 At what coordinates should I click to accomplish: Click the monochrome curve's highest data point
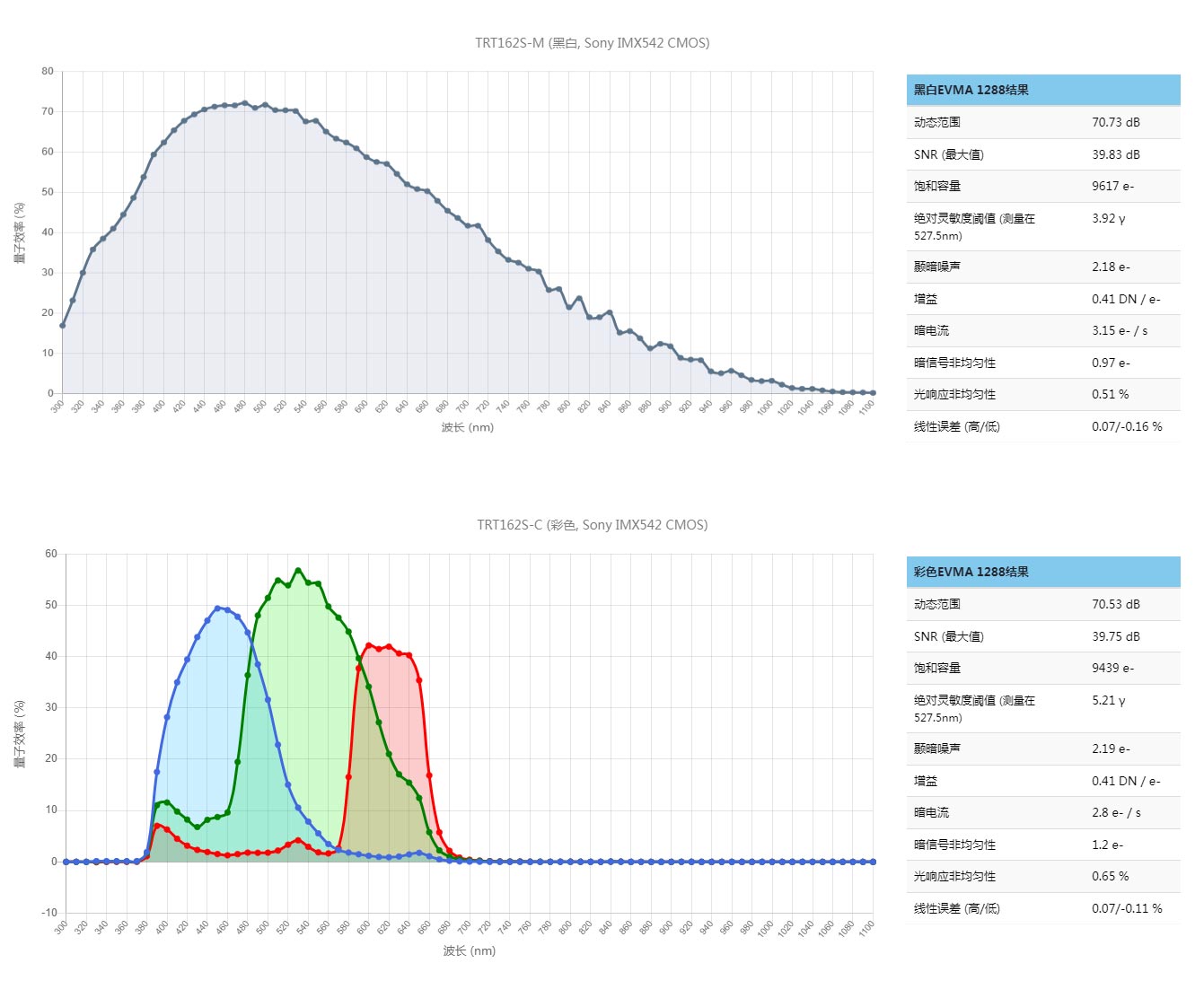click(x=245, y=103)
